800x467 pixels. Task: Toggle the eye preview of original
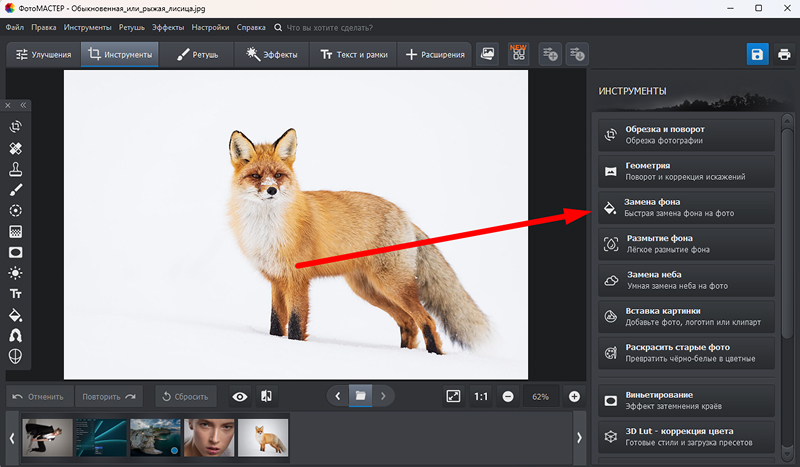pyautogui.click(x=240, y=396)
